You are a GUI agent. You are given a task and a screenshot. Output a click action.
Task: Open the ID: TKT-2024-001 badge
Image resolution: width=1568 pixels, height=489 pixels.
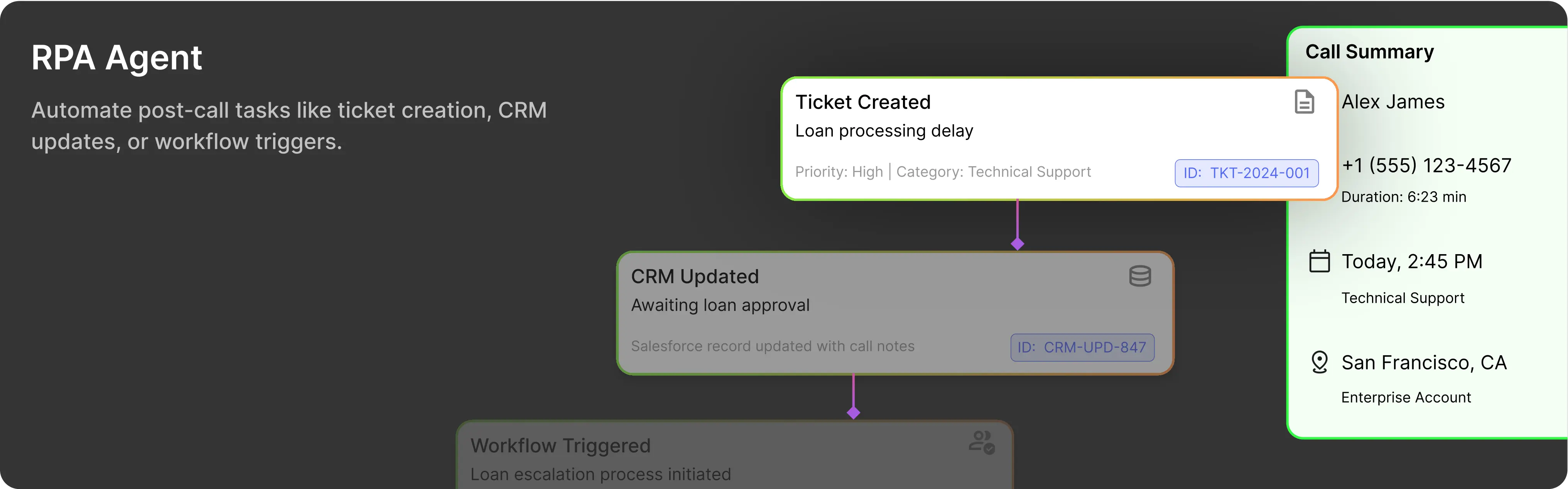1246,173
